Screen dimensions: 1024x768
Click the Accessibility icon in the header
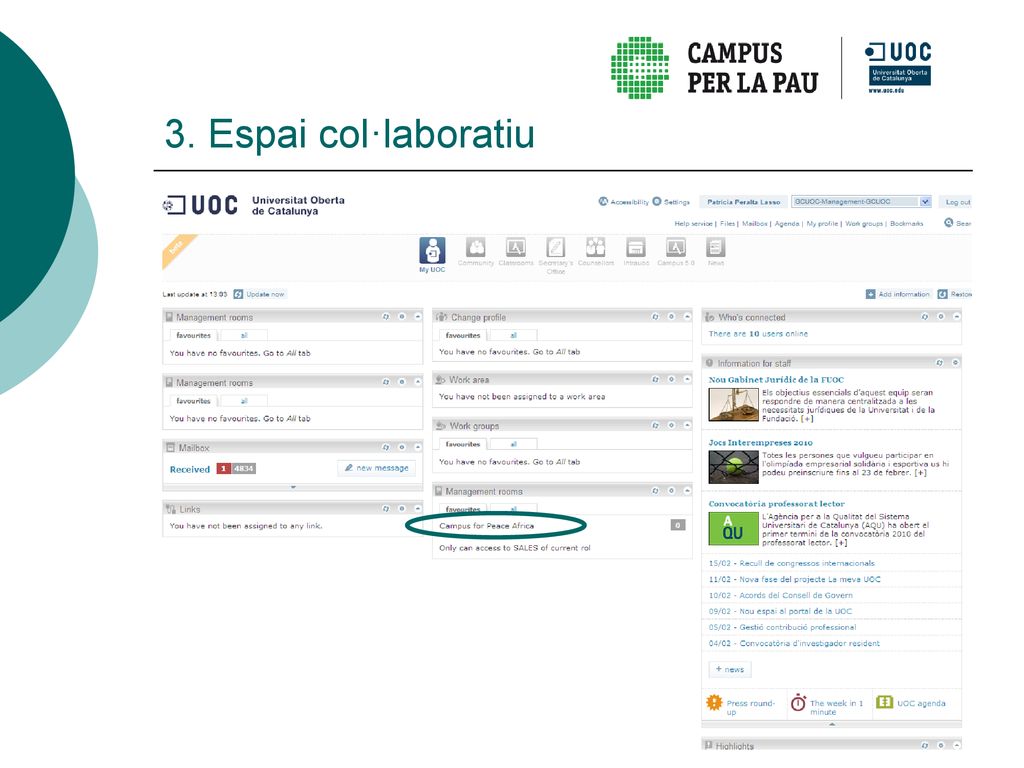tap(603, 202)
